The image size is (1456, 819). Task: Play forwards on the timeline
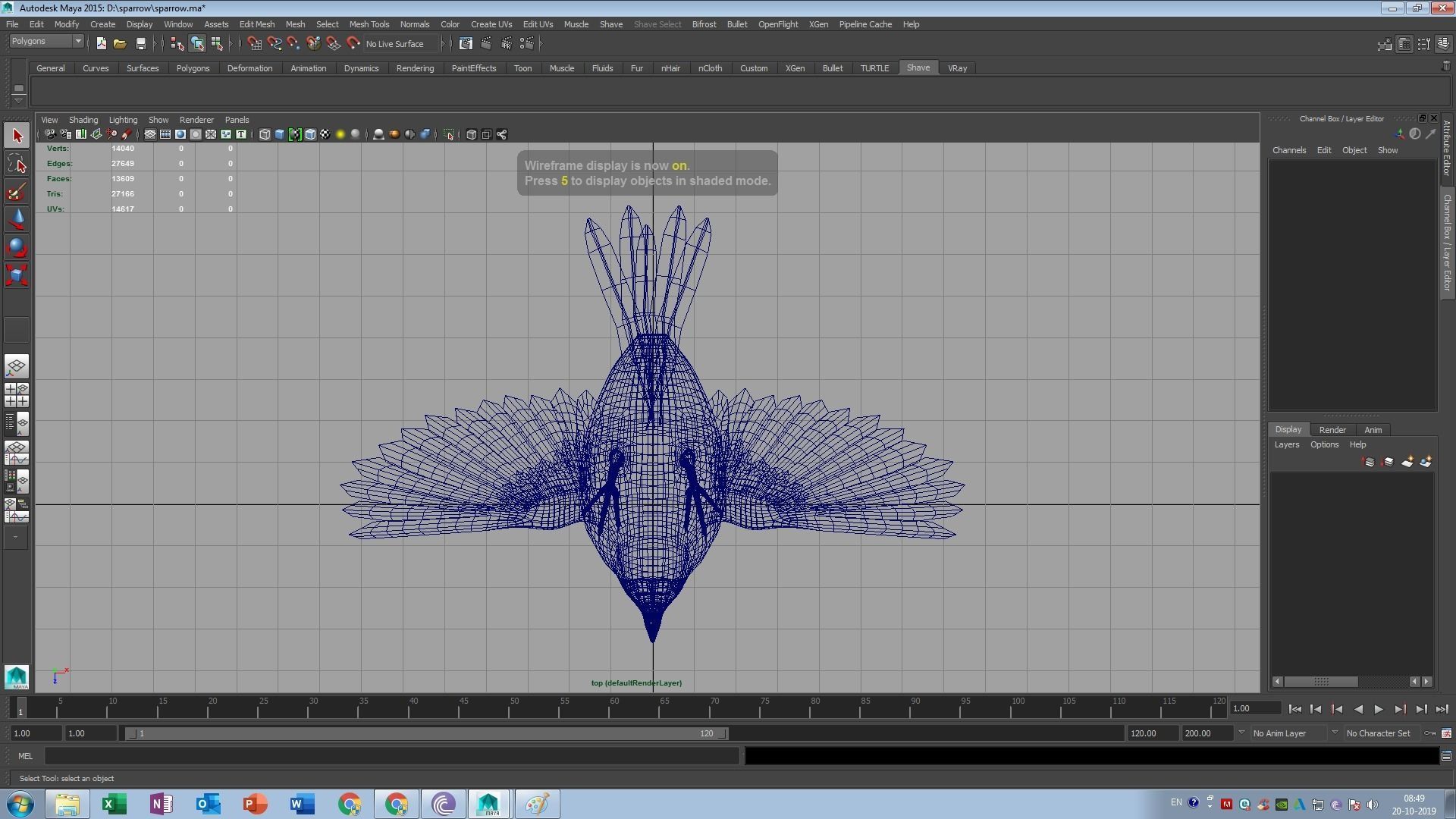tap(1379, 709)
